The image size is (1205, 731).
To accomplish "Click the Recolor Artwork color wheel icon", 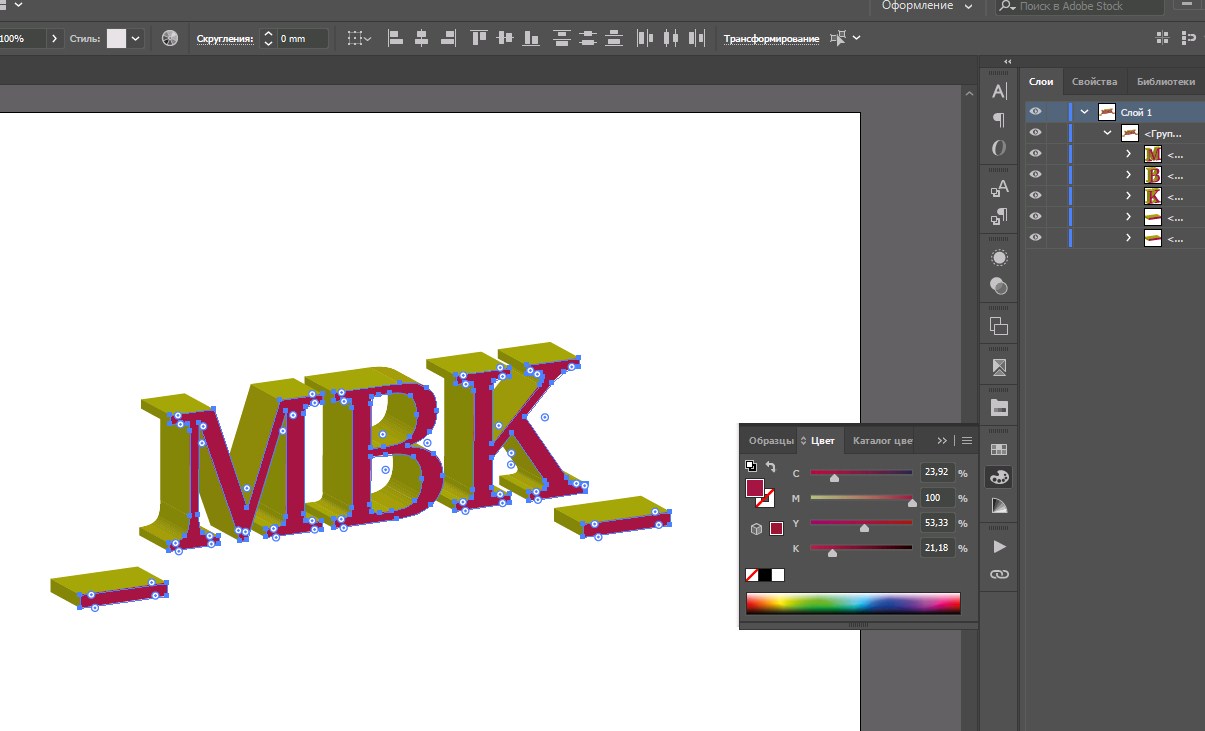I will 170,38.
